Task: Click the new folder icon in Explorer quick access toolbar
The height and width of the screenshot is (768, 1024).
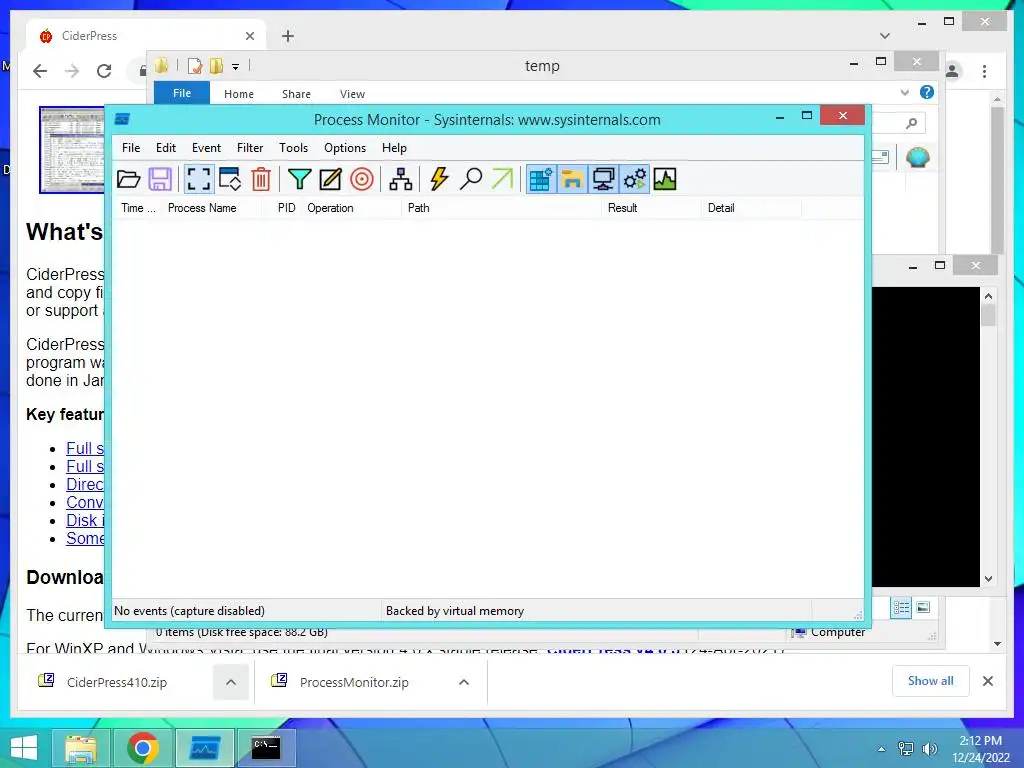Action: (x=216, y=66)
